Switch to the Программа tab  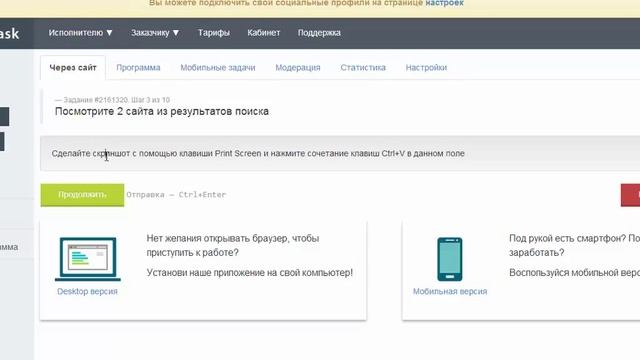pos(138,68)
